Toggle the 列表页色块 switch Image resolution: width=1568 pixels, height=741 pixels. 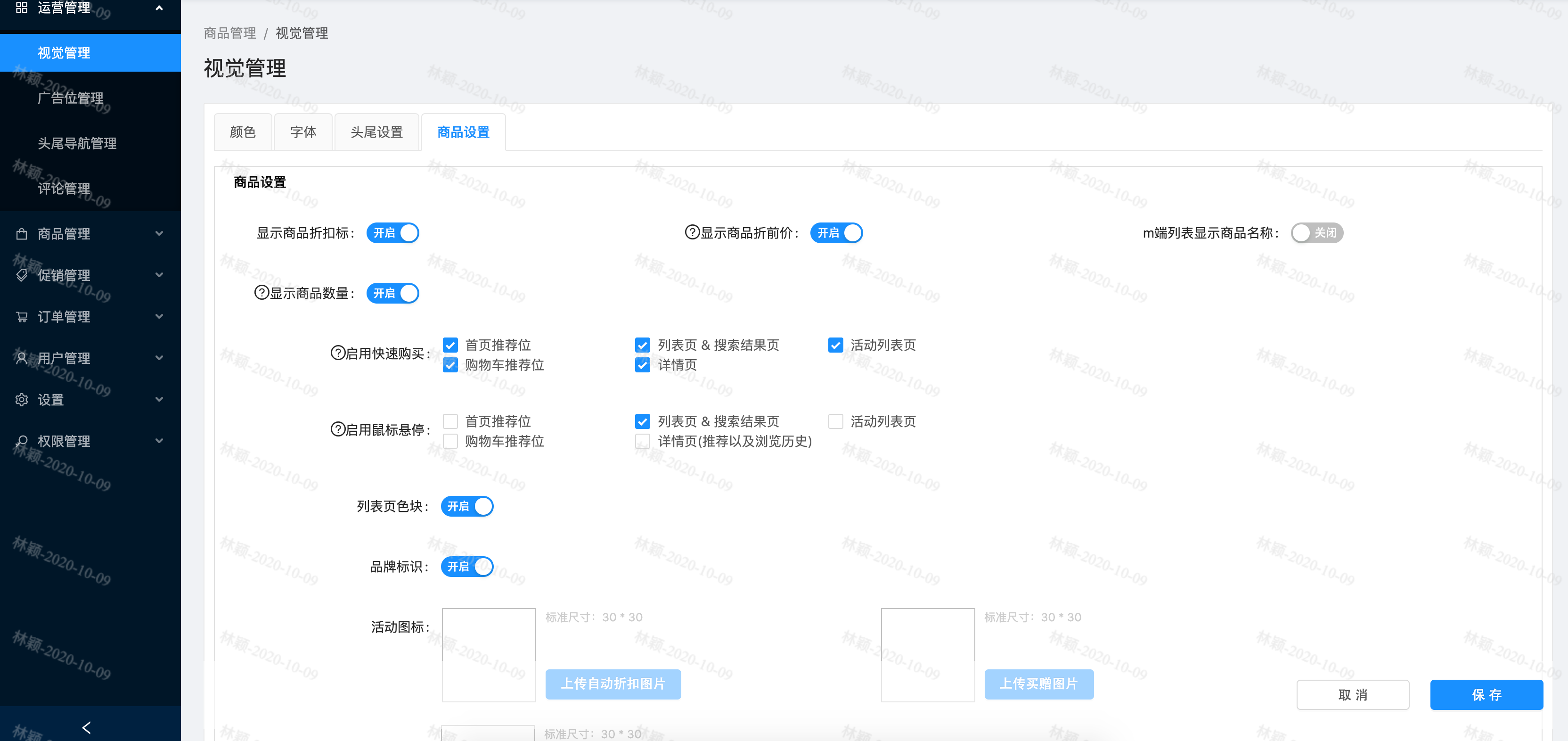tap(467, 506)
